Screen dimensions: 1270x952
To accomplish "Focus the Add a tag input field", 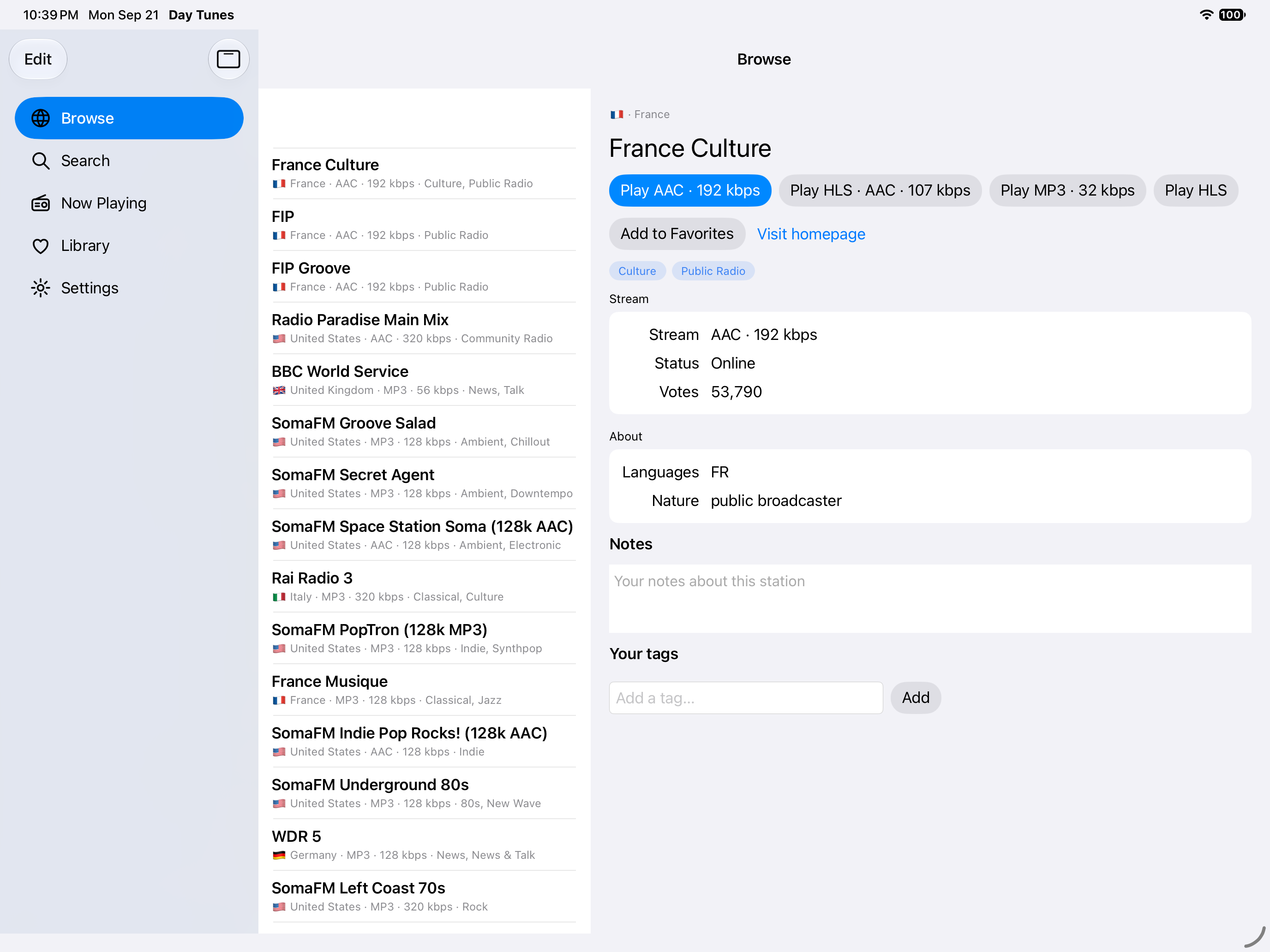I will [x=746, y=698].
